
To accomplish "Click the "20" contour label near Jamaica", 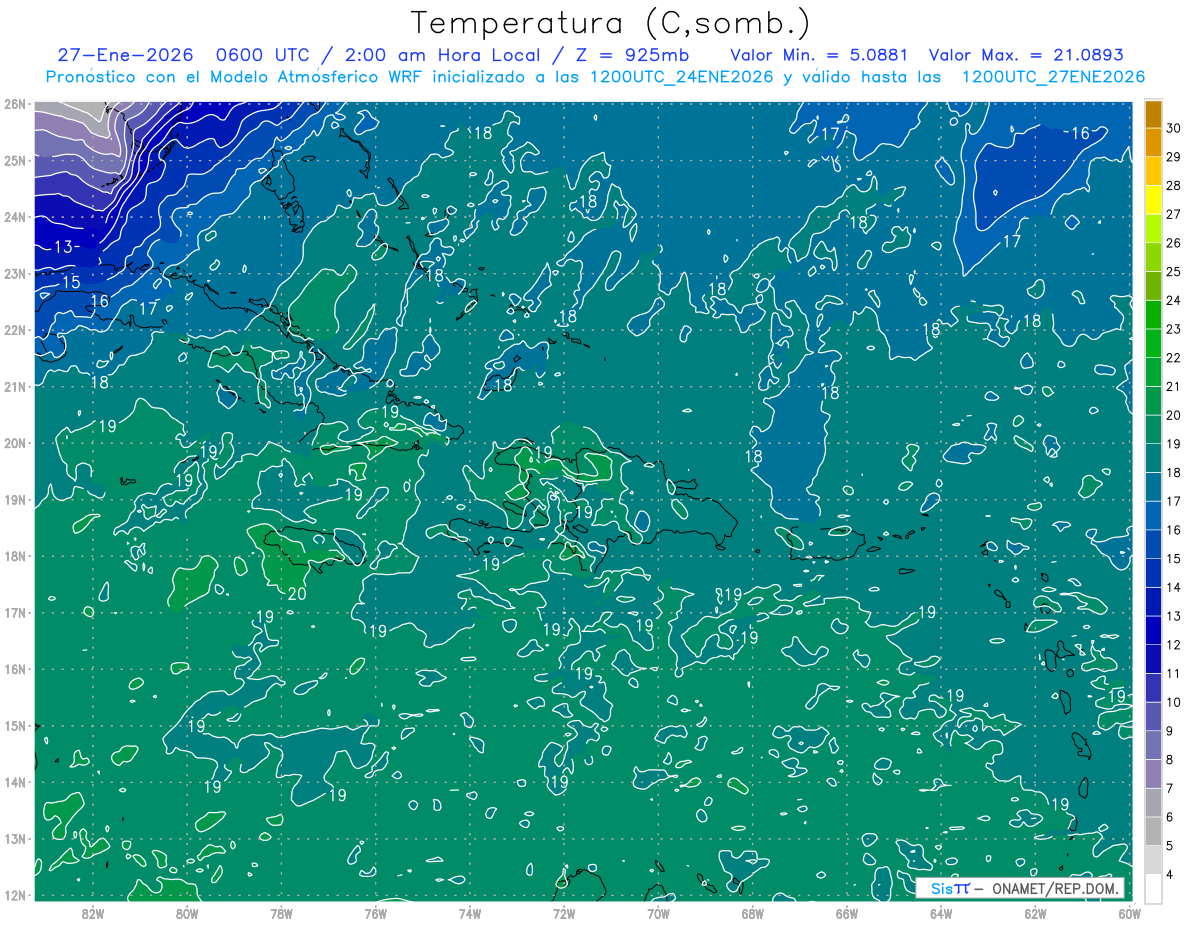I will click(296, 594).
